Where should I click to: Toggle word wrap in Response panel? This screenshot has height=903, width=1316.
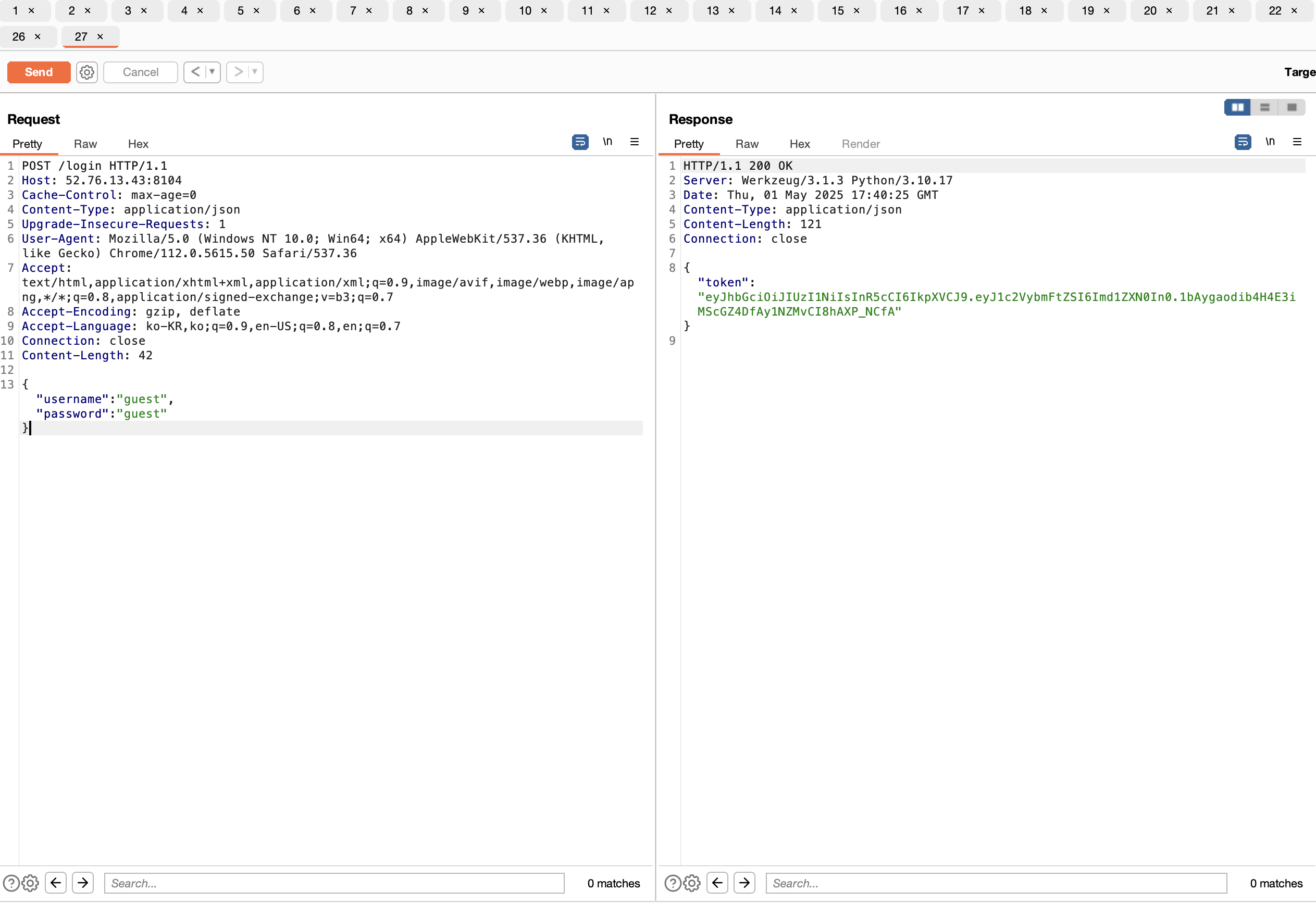coord(1243,142)
